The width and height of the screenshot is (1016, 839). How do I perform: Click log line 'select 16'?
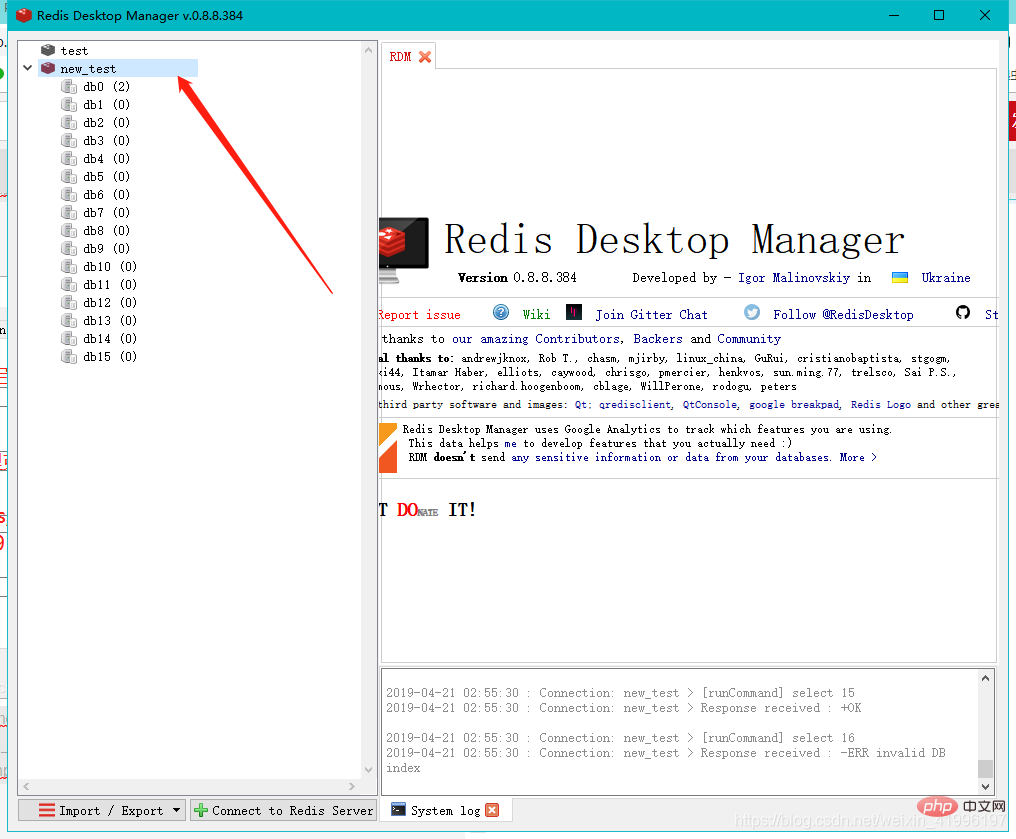coord(620,737)
